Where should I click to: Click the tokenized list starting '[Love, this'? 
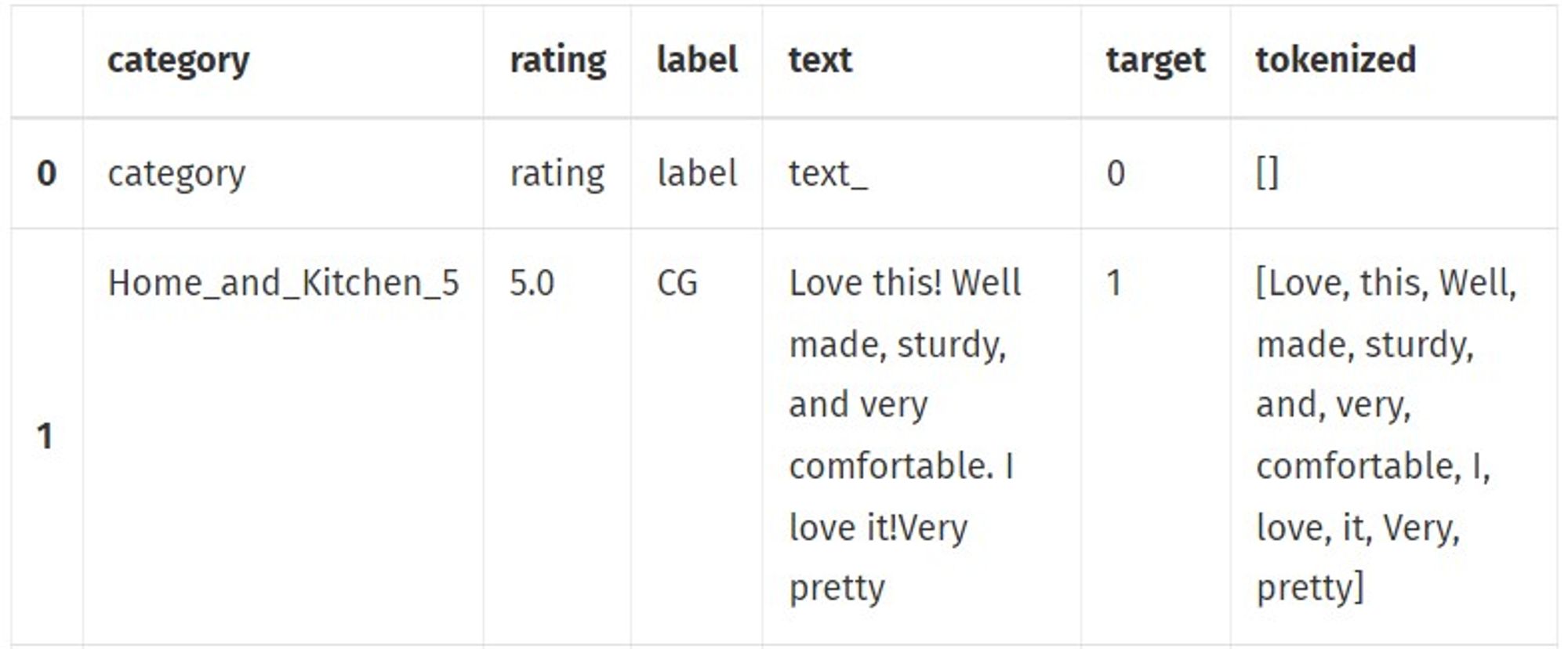(x=1386, y=435)
